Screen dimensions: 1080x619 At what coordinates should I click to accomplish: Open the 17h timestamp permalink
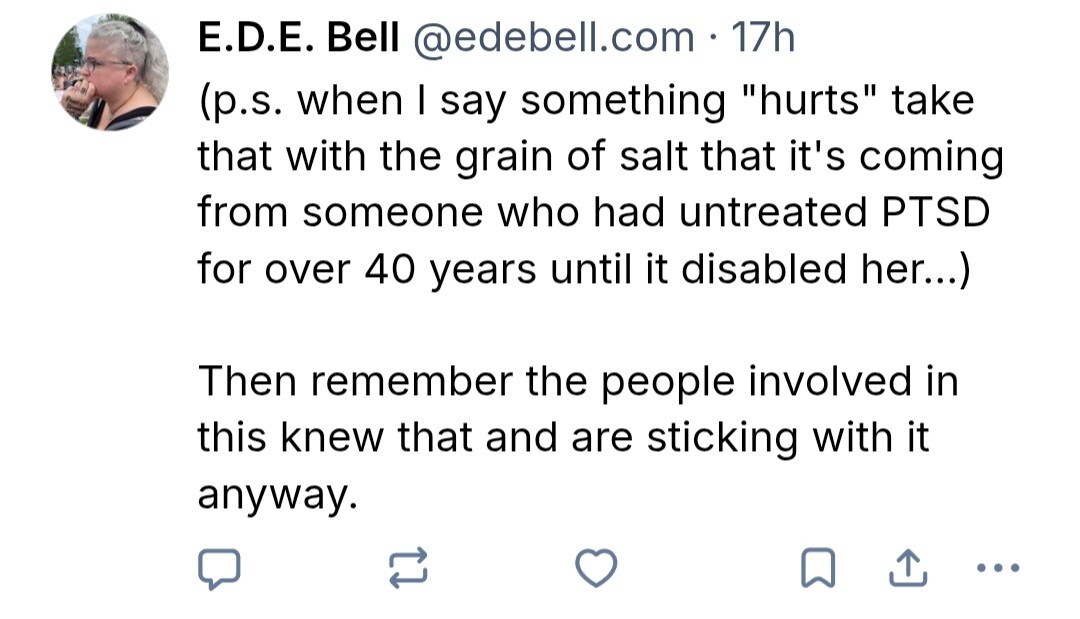[764, 39]
